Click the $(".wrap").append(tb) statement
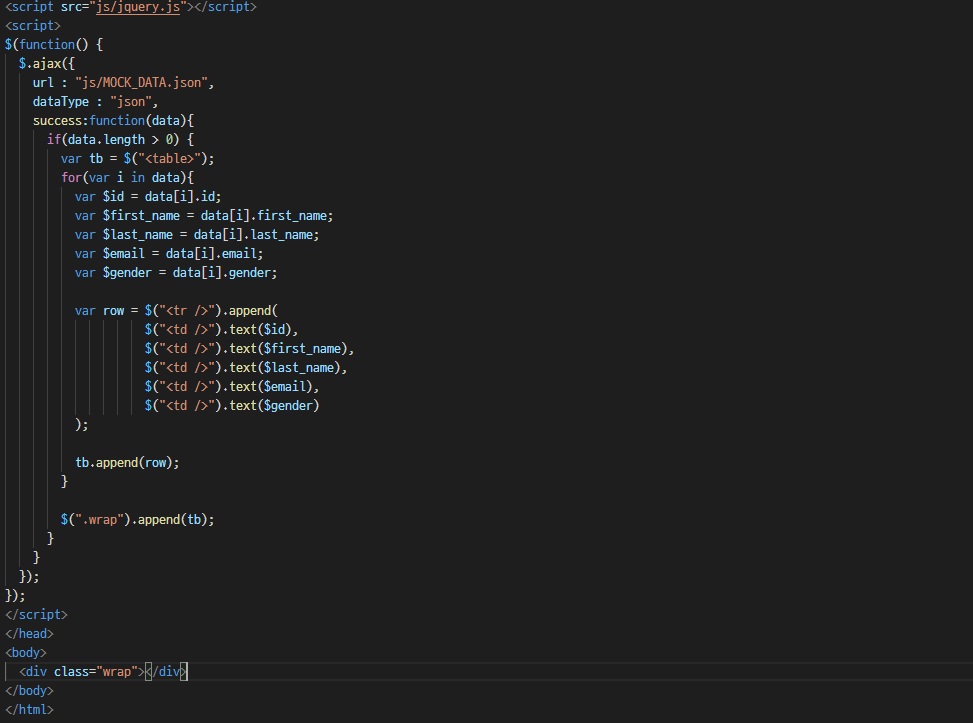This screenshot has height=723, width=973. [x=138, y=520]
